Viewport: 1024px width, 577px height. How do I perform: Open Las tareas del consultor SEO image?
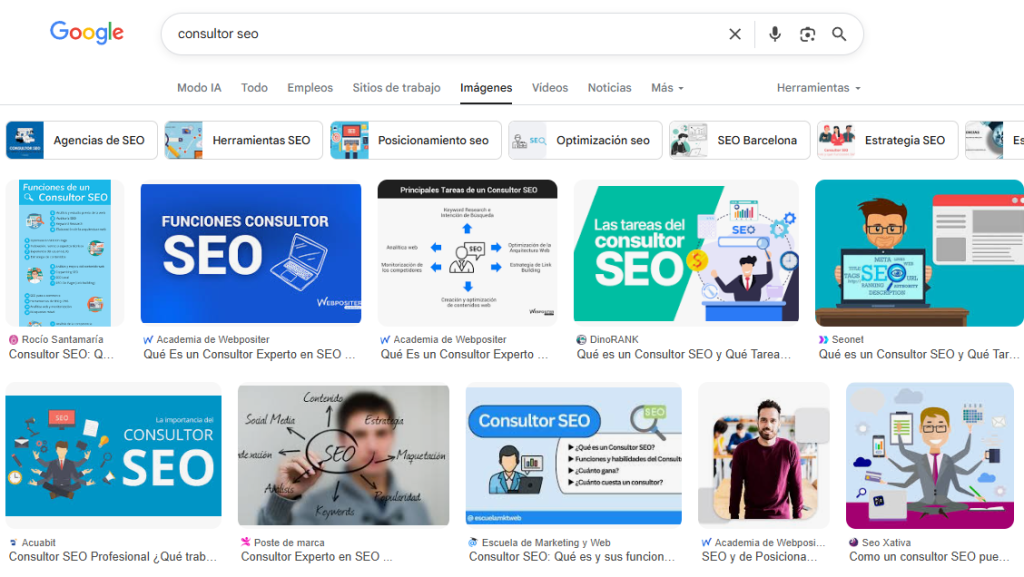686,253
